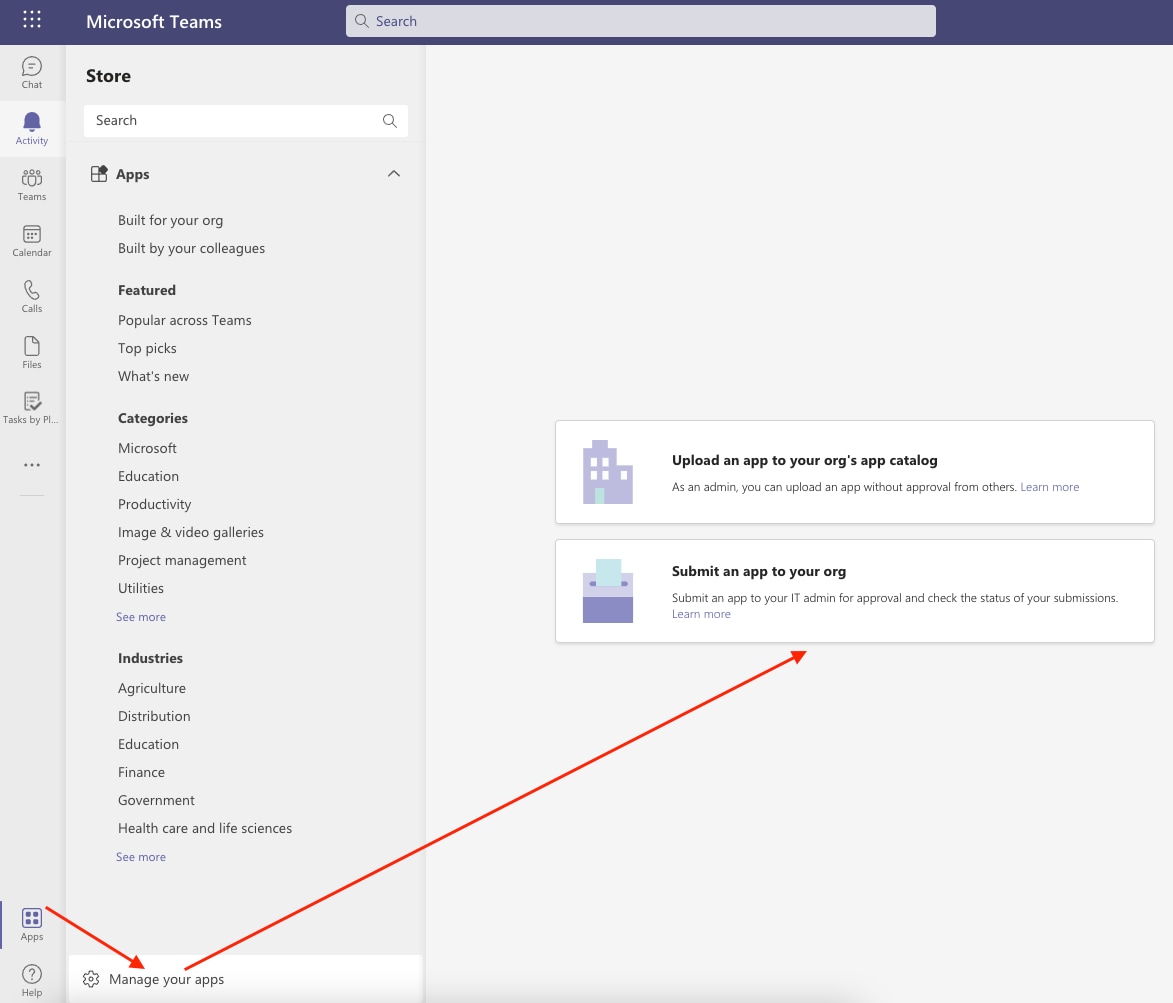Open the Calendar view
1173x1003 pixels.
31,239
